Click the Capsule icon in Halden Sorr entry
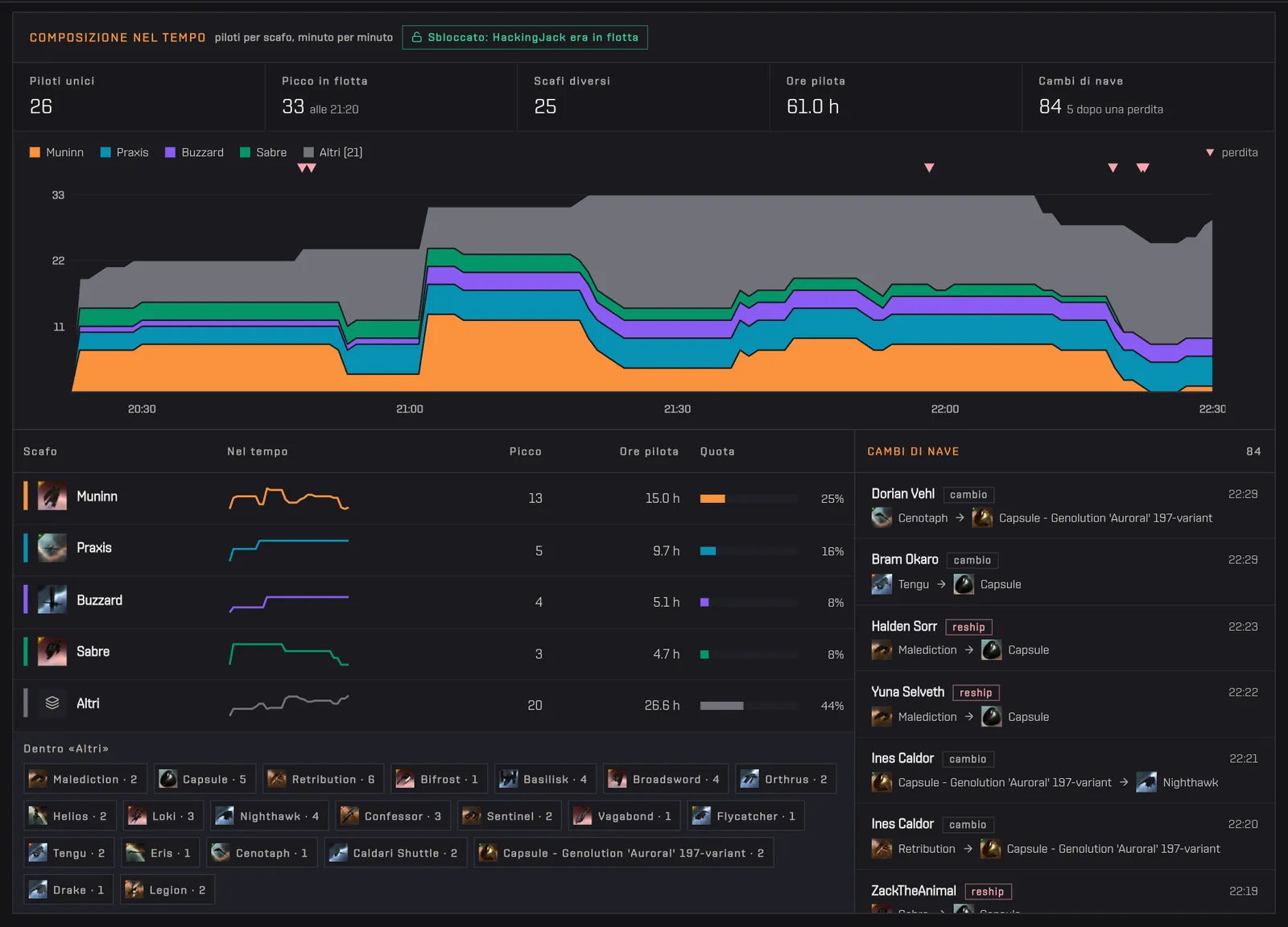Viewport: 1288px width, 927px height. tap(992, 650)
